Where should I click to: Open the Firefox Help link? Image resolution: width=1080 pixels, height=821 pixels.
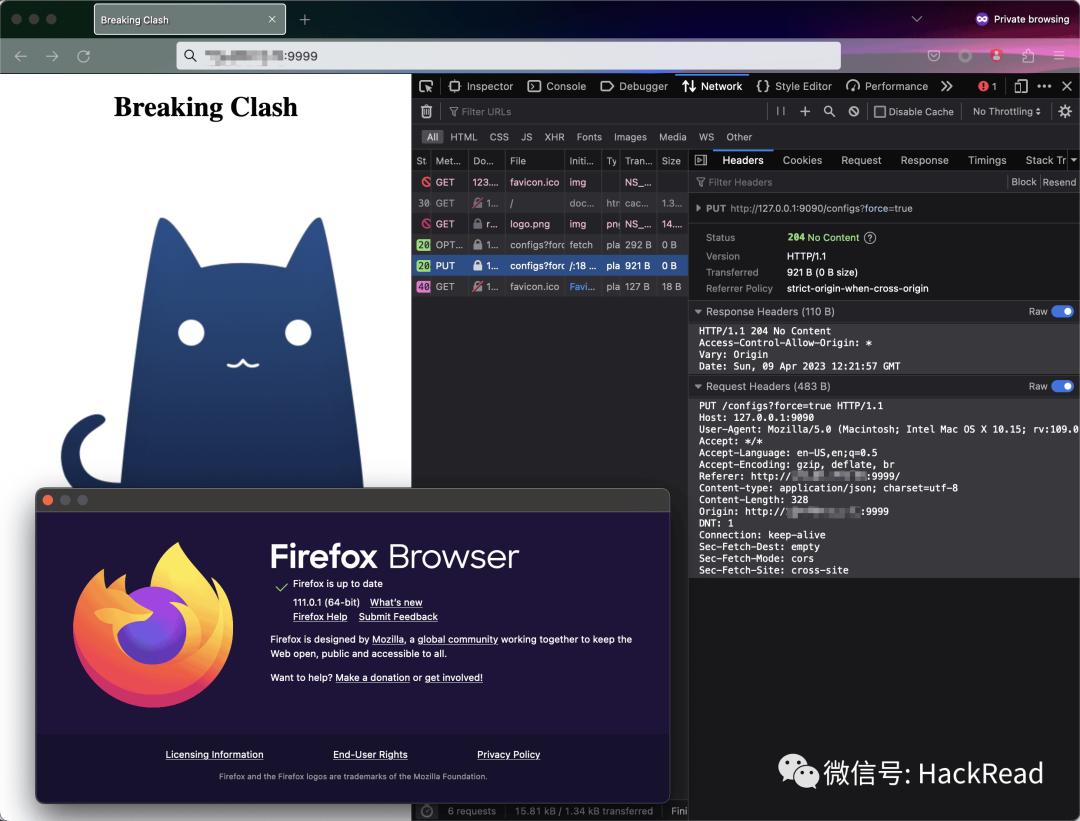point(320,617)
